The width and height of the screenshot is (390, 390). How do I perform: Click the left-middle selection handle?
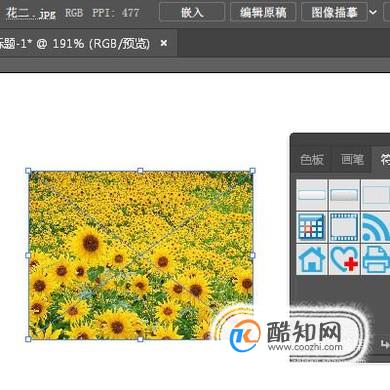coord(28,255)
